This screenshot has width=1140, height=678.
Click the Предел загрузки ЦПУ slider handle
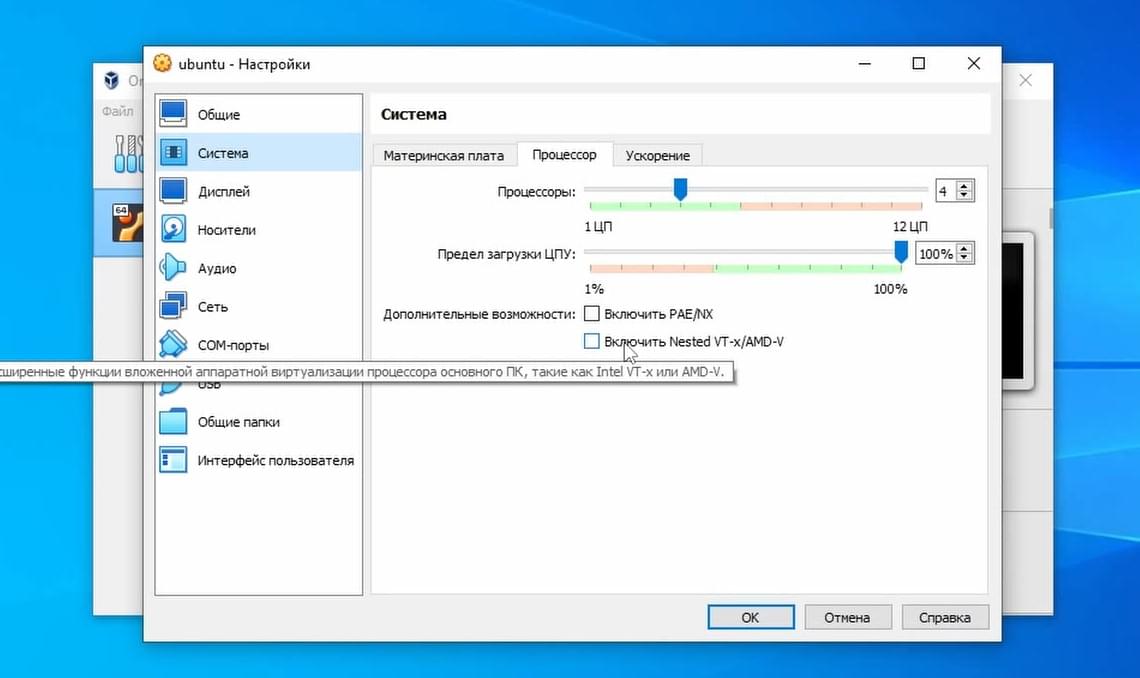click(x=901, y=252)
